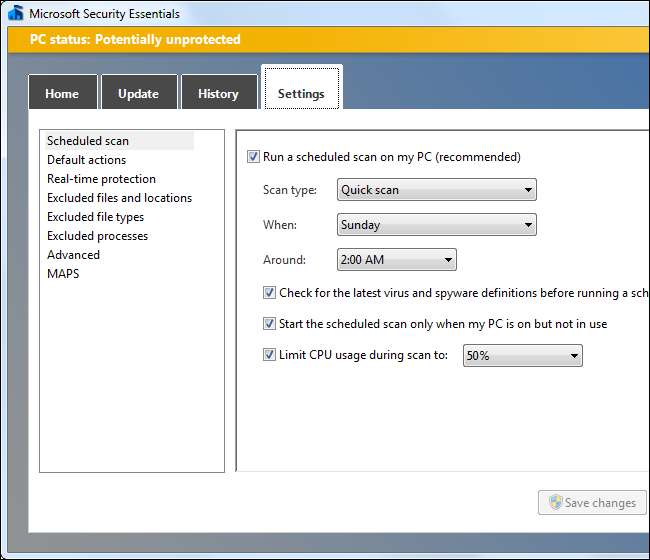Disable Limit CPU usage during scan
Screen dimensions: 650x560
coord(269,355)
